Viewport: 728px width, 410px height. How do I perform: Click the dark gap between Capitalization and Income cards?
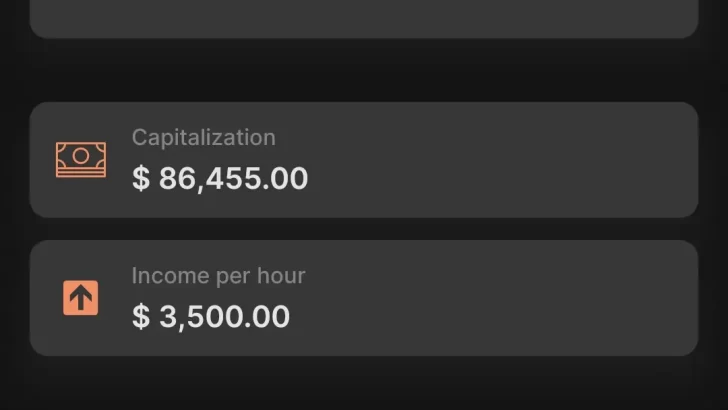364,229
